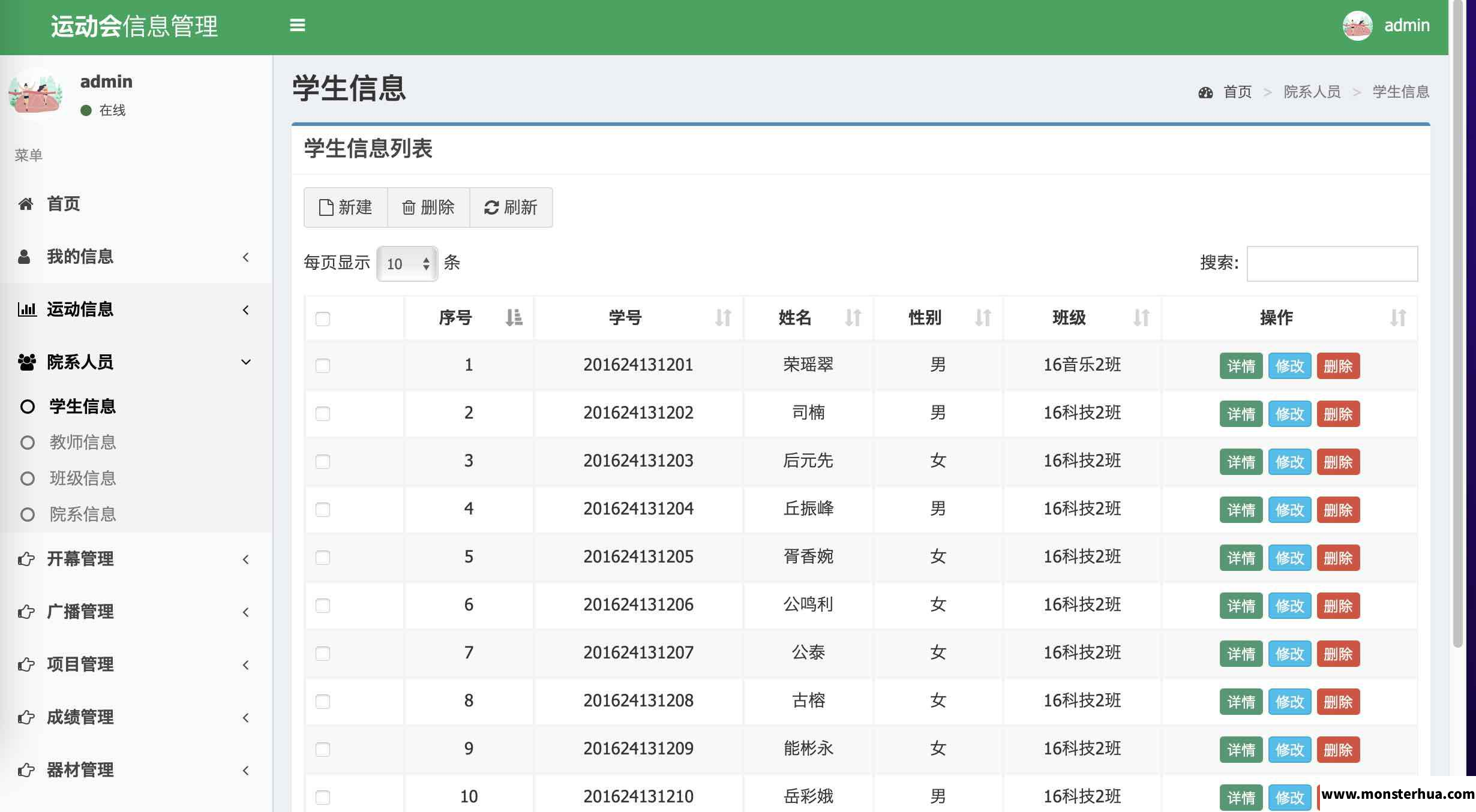Open the rows-per-page dropdown showing 10
The image size is (1476, 812).
[407, 264]
